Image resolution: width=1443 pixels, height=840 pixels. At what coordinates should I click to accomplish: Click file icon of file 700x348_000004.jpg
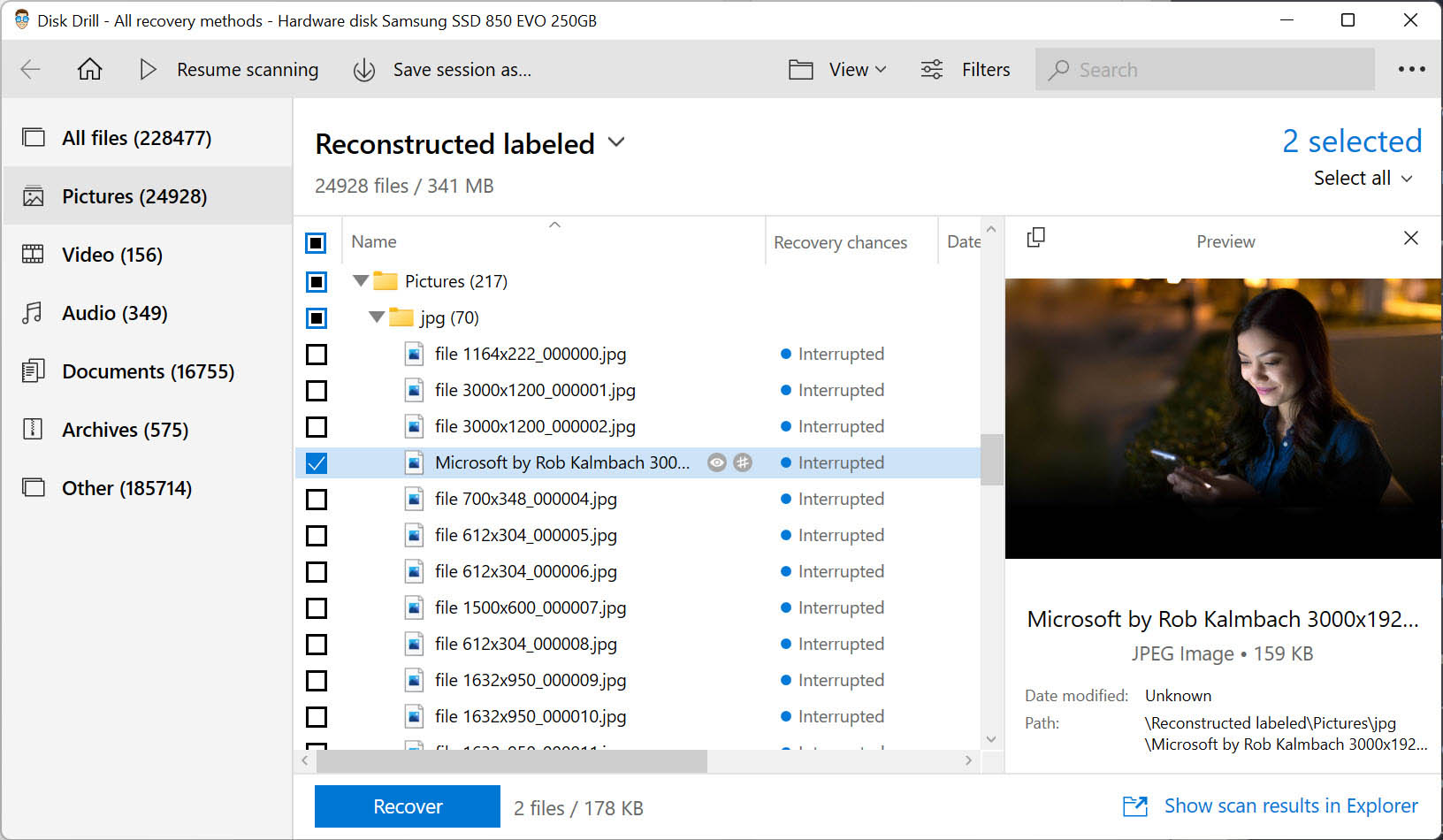click(x=414, y=499)
